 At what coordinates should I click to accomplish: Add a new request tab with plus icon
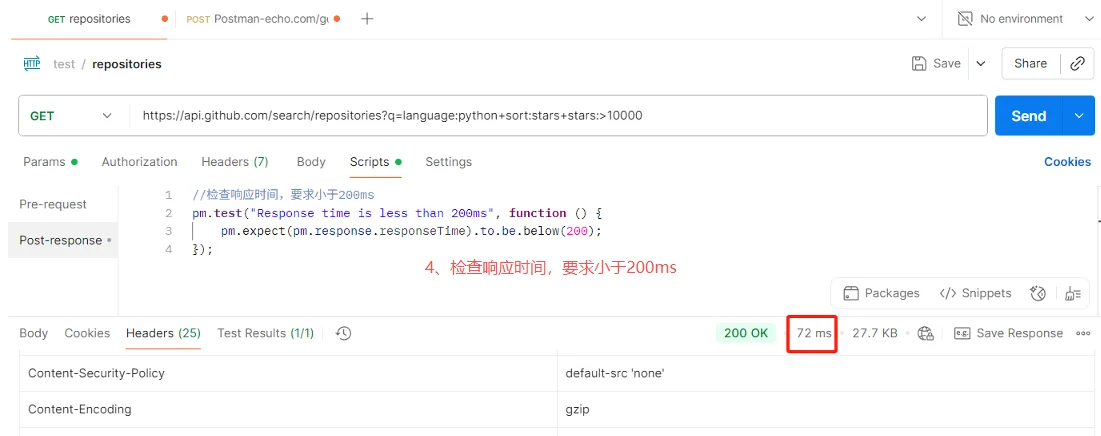point(367,19)
